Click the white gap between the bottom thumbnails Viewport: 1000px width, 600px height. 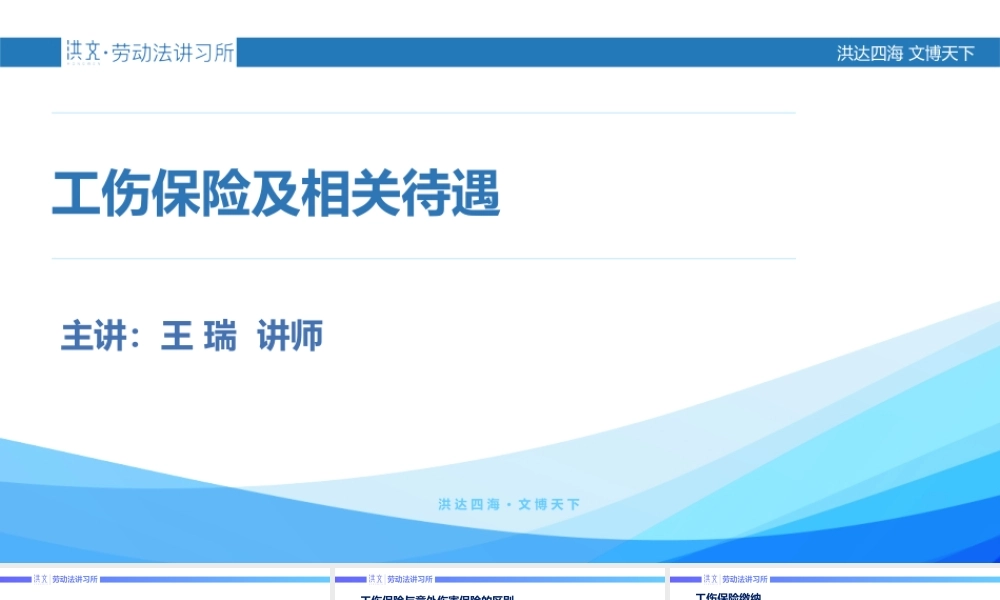pyautogui.click(x=334, y=583)
